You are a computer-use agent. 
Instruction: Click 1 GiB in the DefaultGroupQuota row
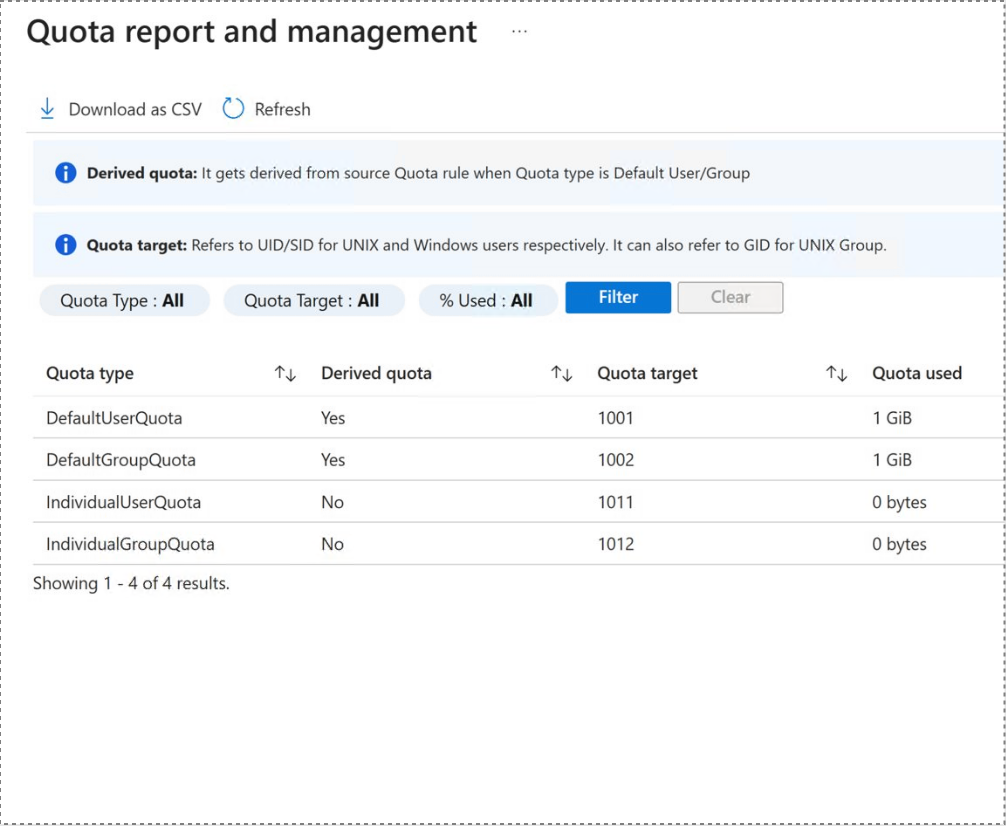tap(892, 460)
